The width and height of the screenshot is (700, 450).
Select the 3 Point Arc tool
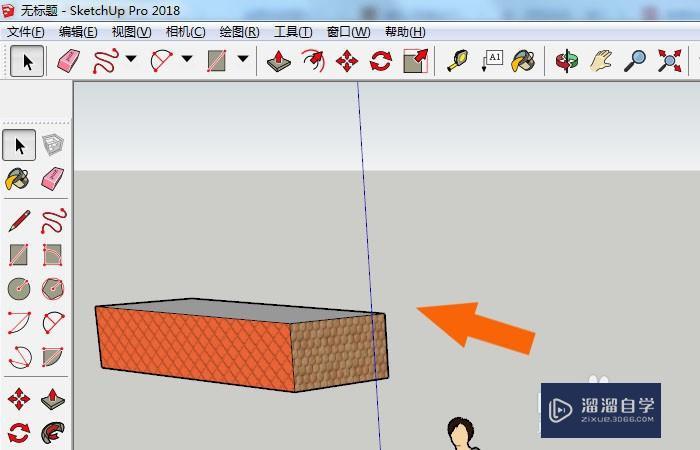(20, 357)
